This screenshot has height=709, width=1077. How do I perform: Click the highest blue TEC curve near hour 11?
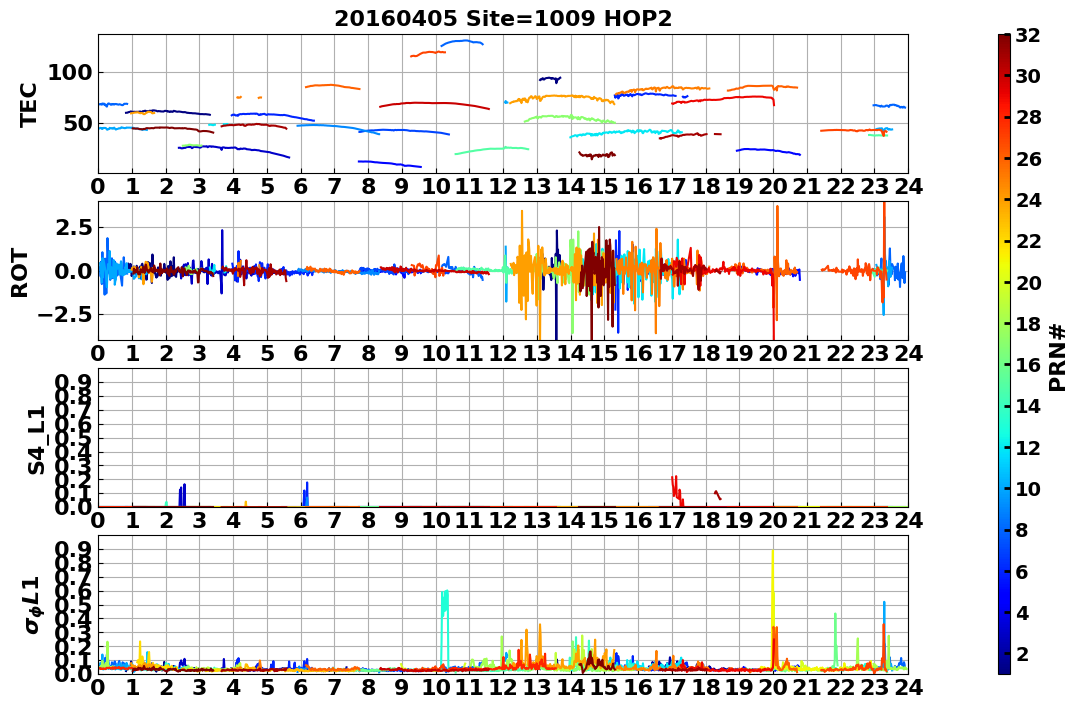point(462,42)
